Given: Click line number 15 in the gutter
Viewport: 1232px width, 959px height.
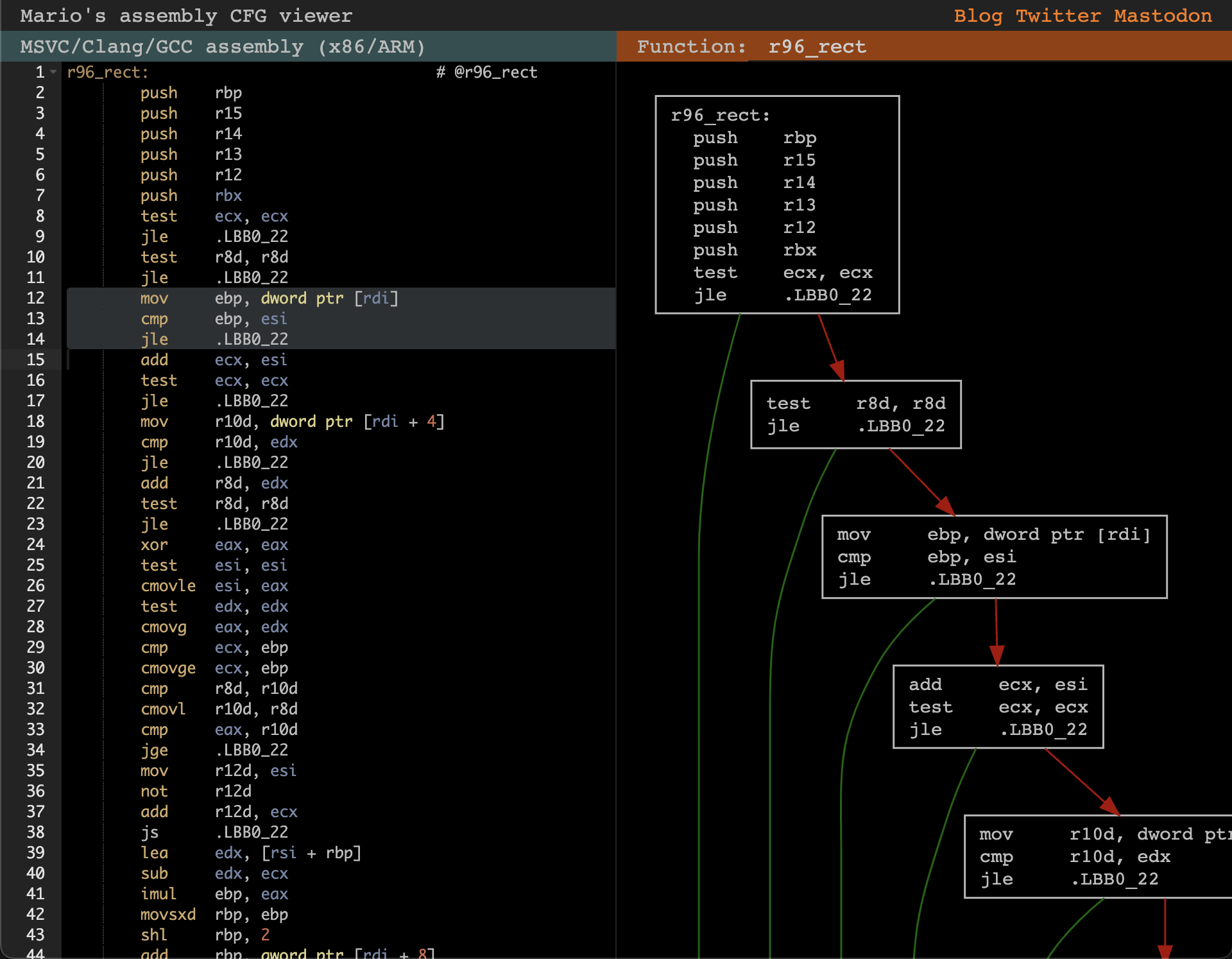Looking at the screenshot, I should pos(35,360).
